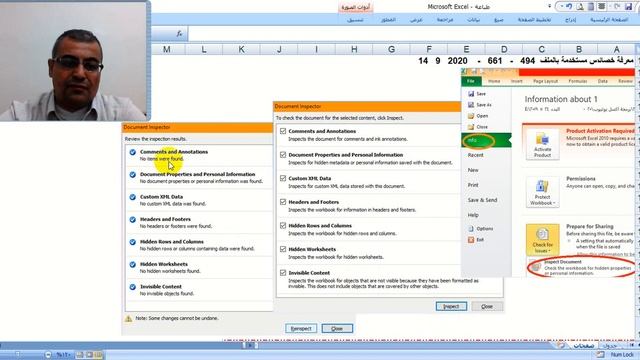Select Recent in the backstage menu
640x360 pixels.
click(x=476, y=155)
